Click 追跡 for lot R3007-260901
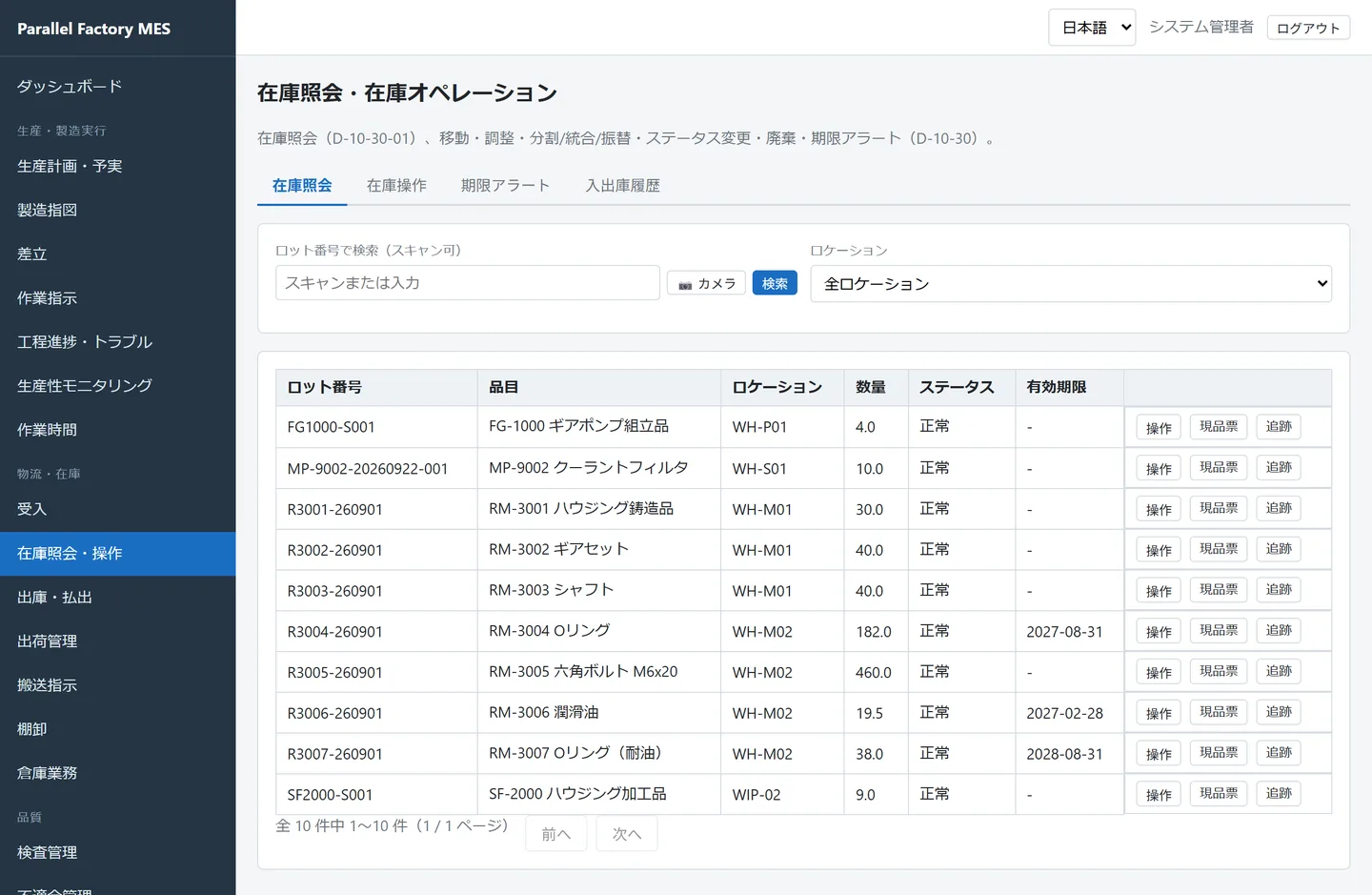 (x=1279, y=753)
